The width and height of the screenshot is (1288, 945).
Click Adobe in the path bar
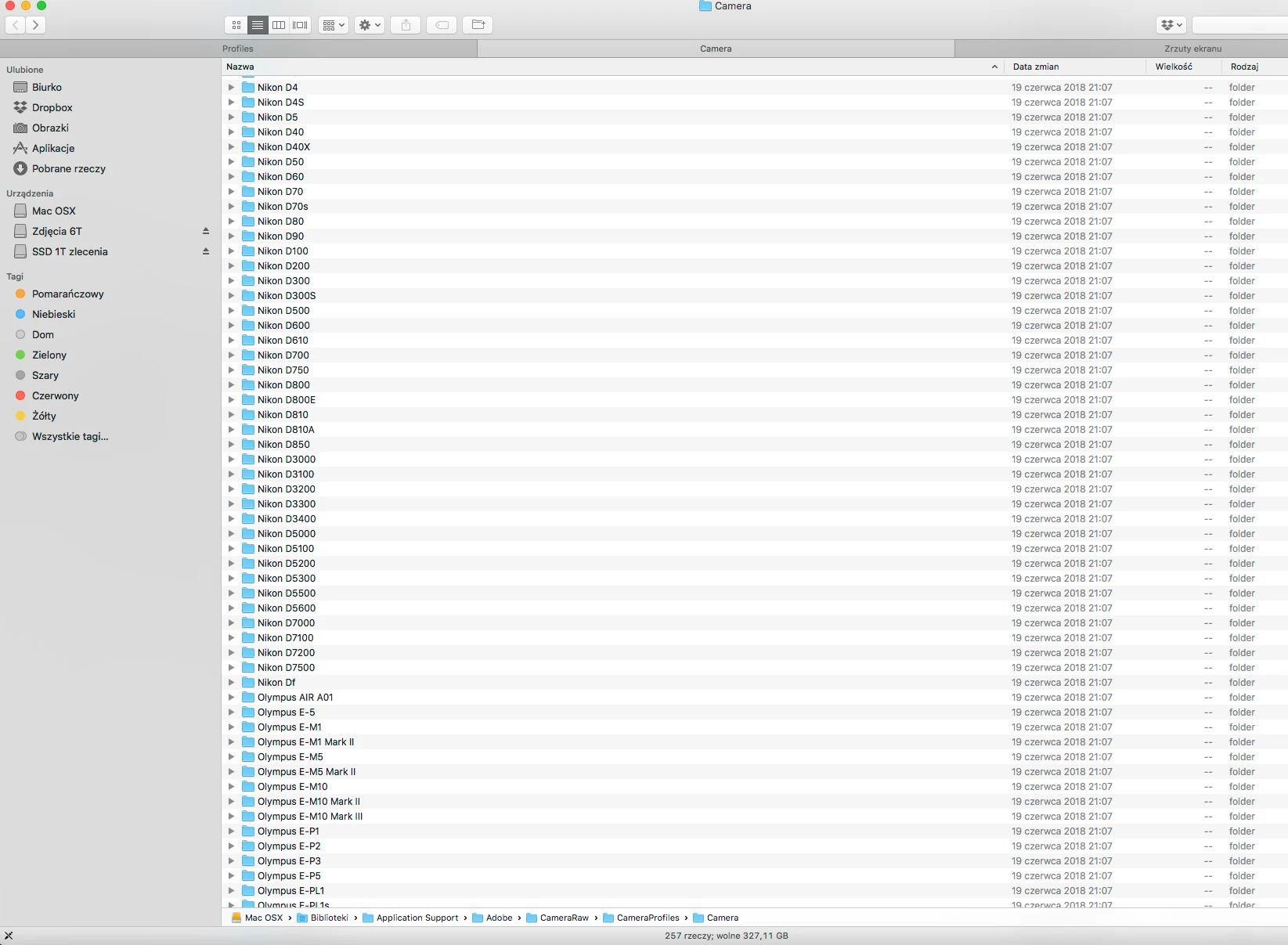[492, 918]
